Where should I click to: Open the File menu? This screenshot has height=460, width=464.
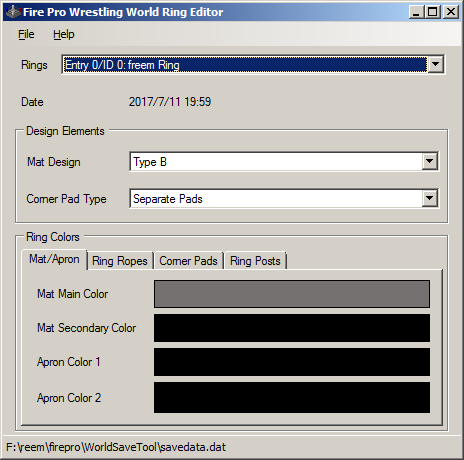(26, 34)
